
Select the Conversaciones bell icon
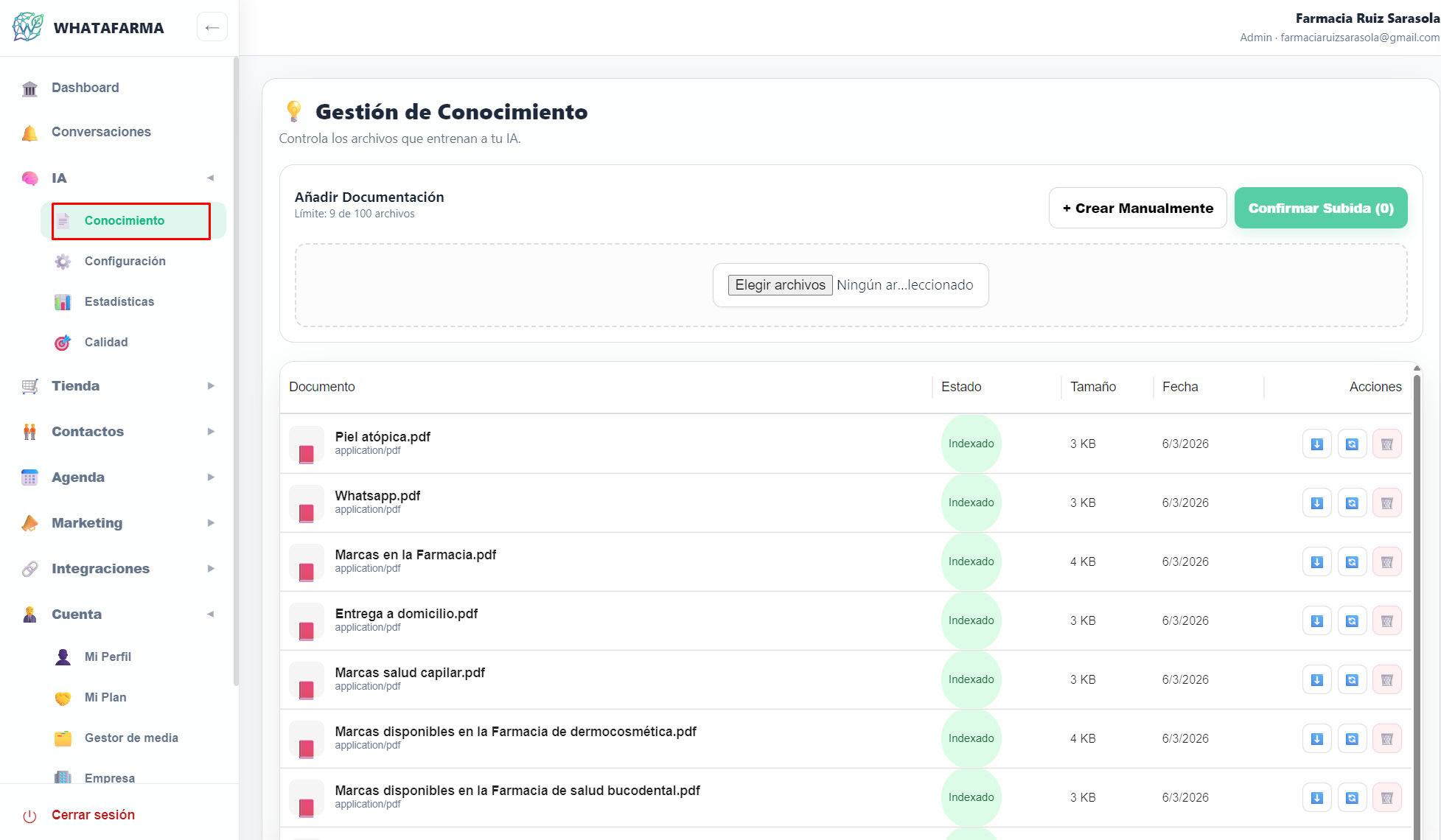(x=29, y=132)
